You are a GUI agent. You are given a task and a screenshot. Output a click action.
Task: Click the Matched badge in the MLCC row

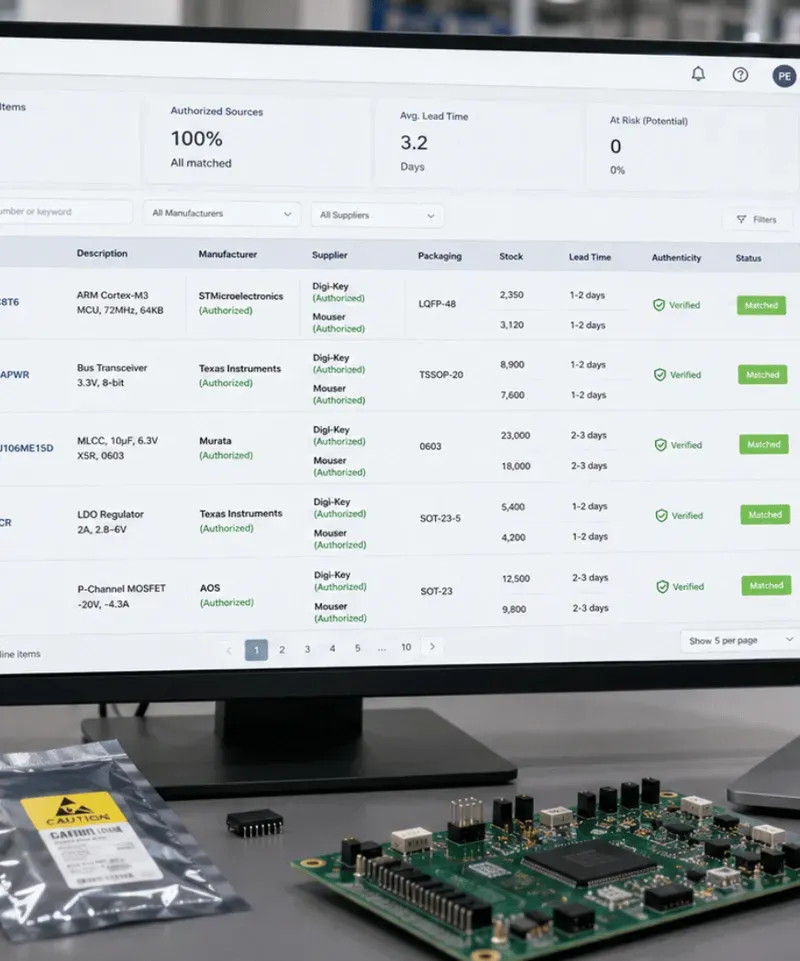pos(764,444)
